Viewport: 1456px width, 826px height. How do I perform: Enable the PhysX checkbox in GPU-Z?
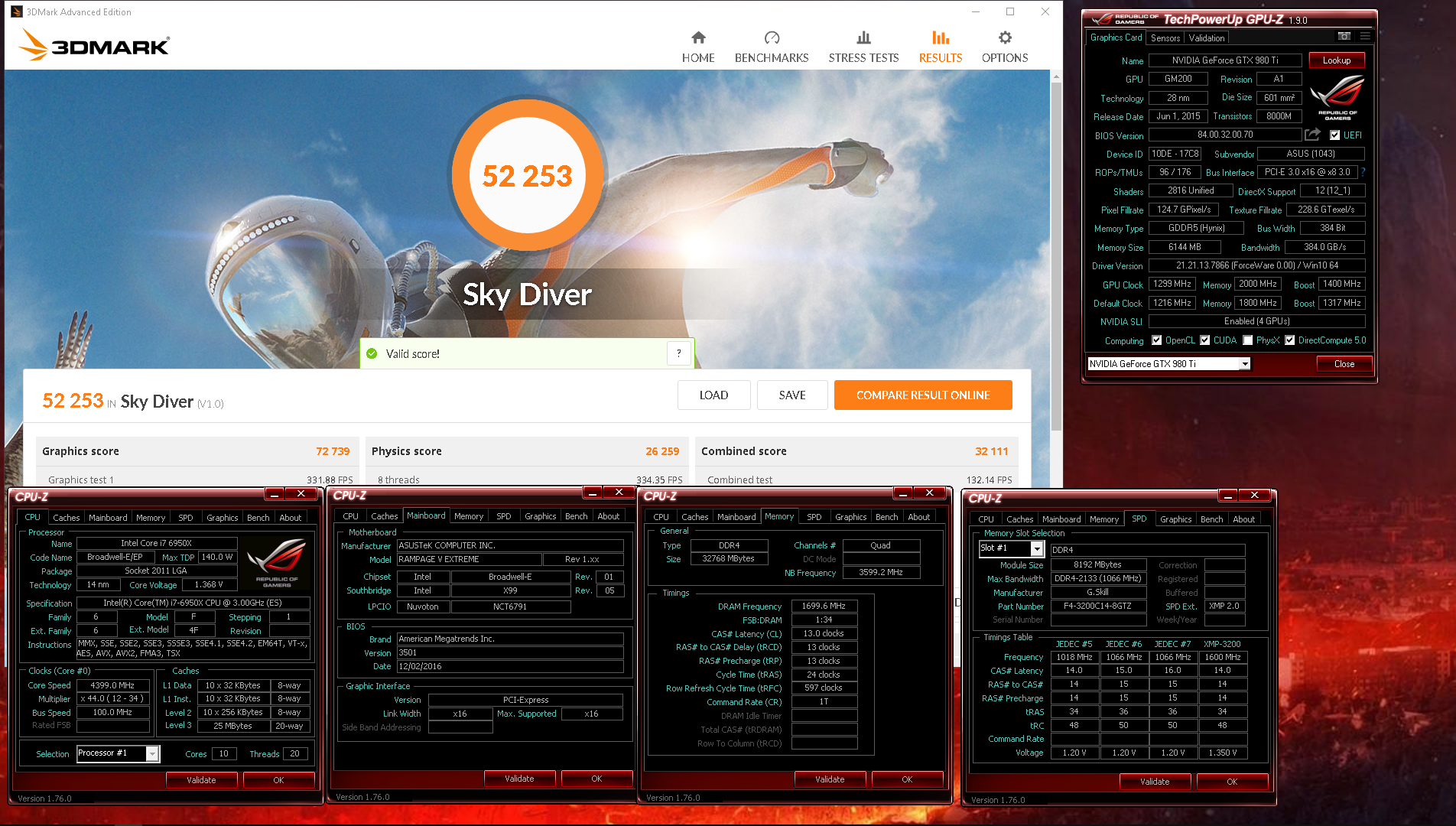(x=1247, y=340)
